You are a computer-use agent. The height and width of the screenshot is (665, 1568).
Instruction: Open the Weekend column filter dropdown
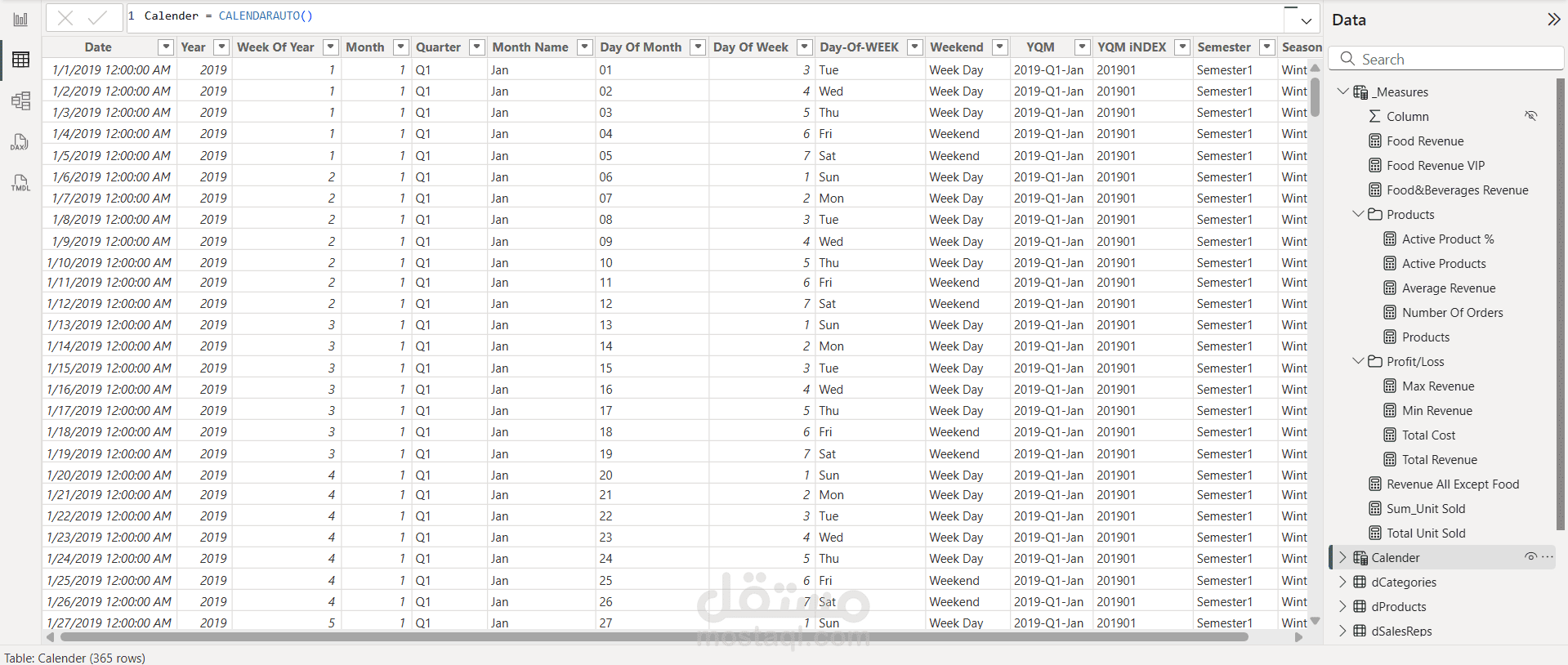point(1000,47)
